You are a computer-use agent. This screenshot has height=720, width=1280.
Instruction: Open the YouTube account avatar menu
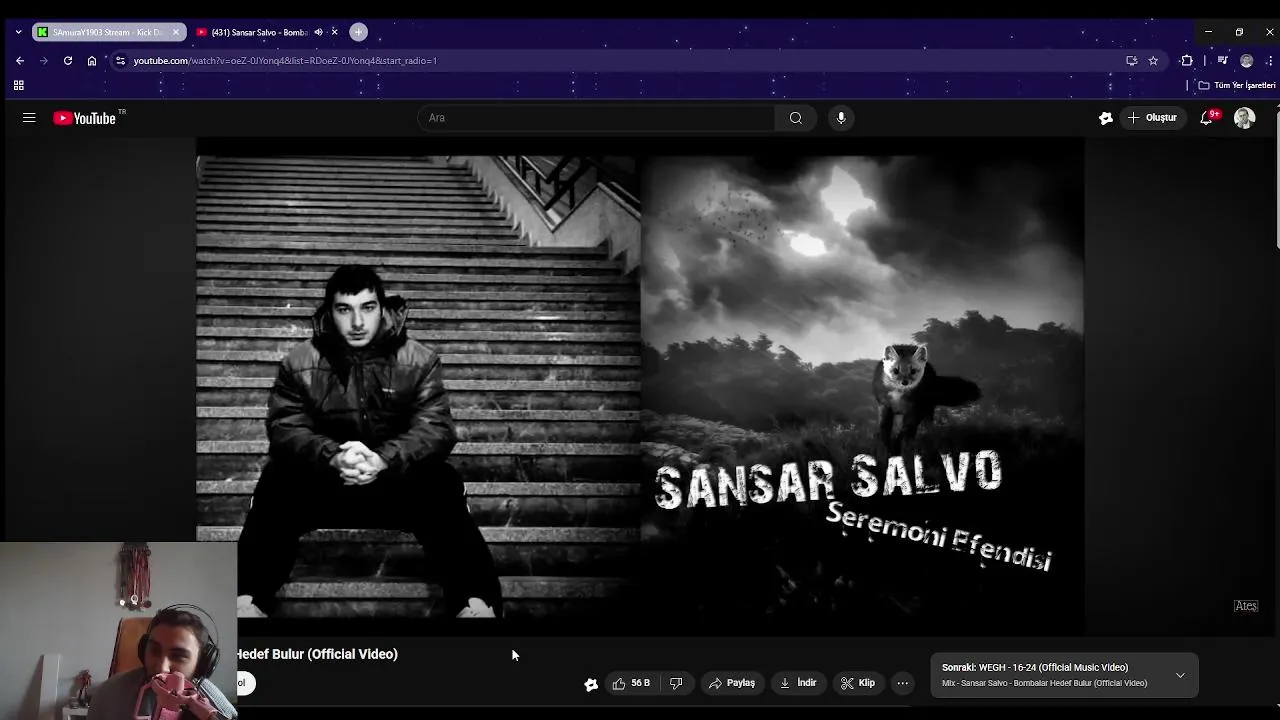tap(1244, 118)
